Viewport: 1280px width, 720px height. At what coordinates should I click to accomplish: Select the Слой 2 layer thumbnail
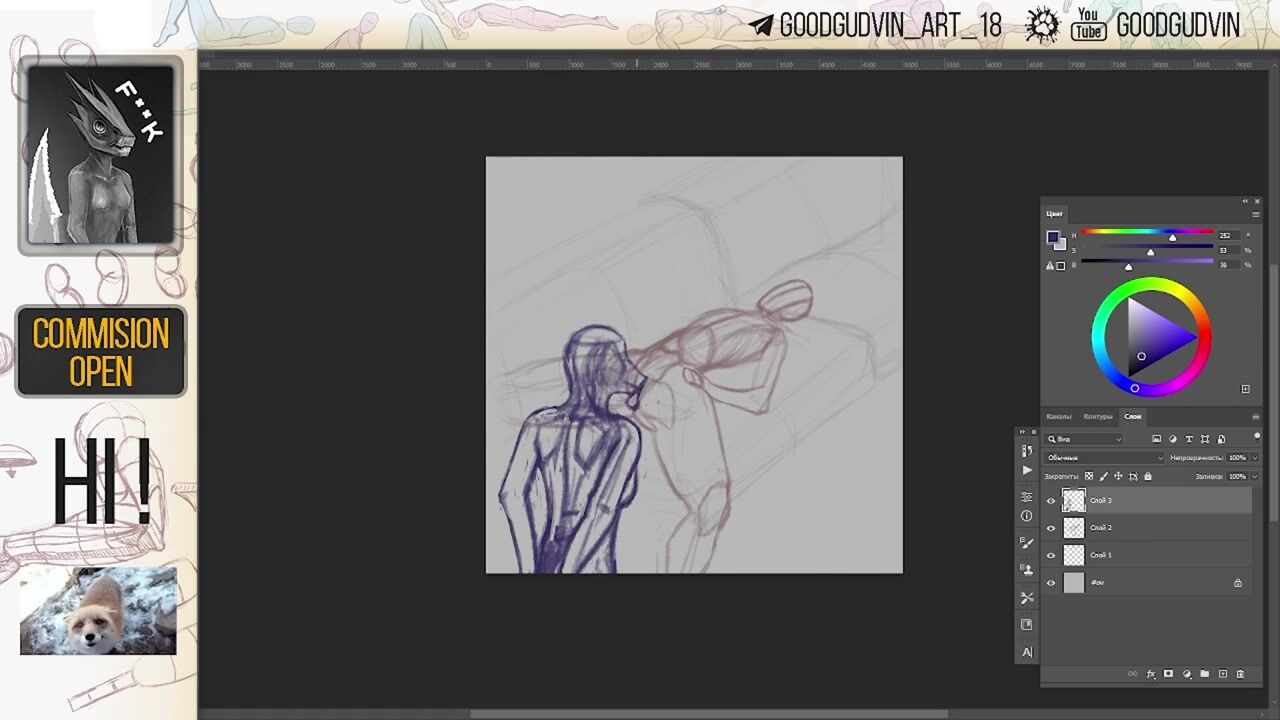(x=1073, y=528)
